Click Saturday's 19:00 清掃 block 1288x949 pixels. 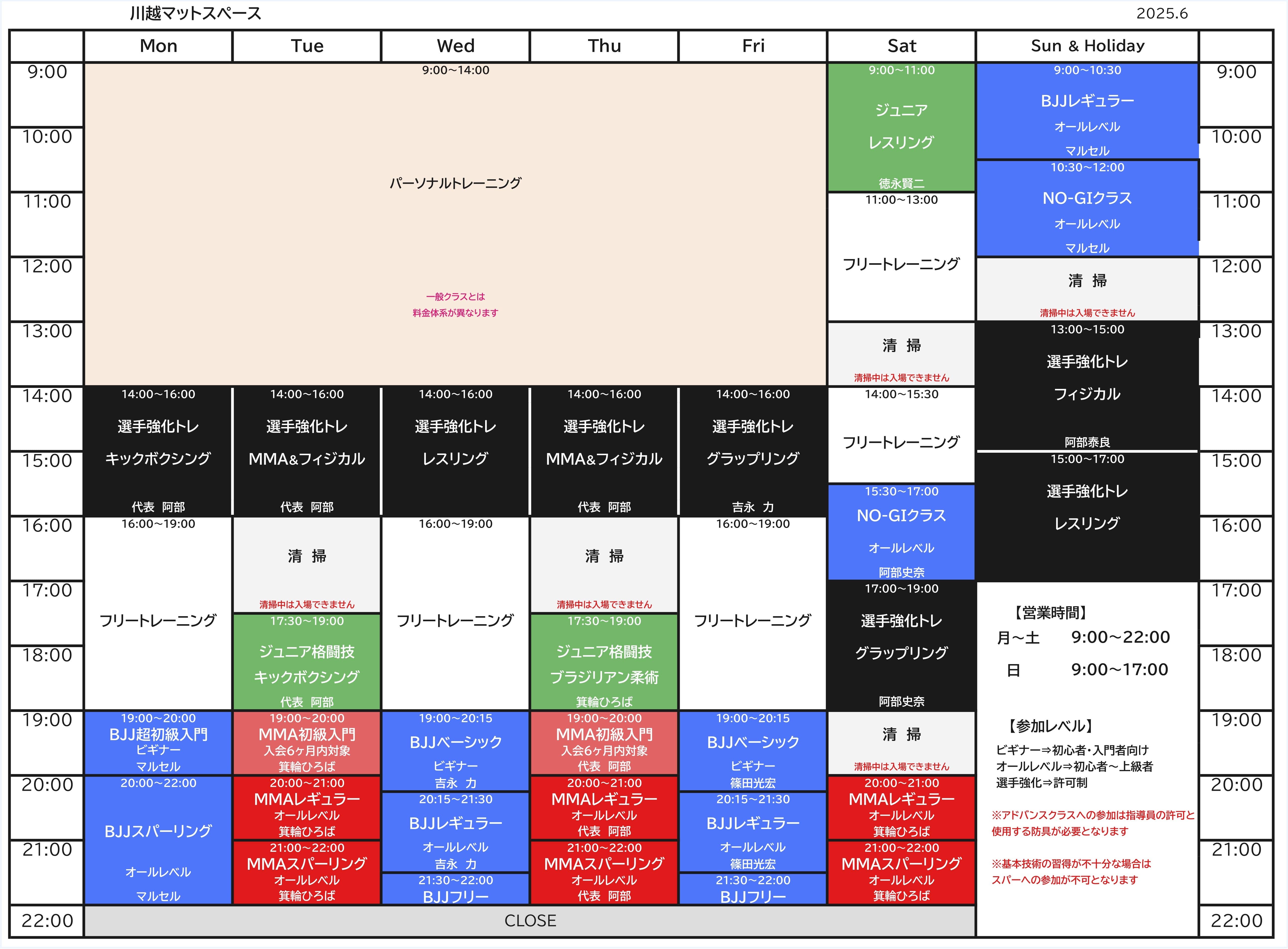[x=902, y=743]
